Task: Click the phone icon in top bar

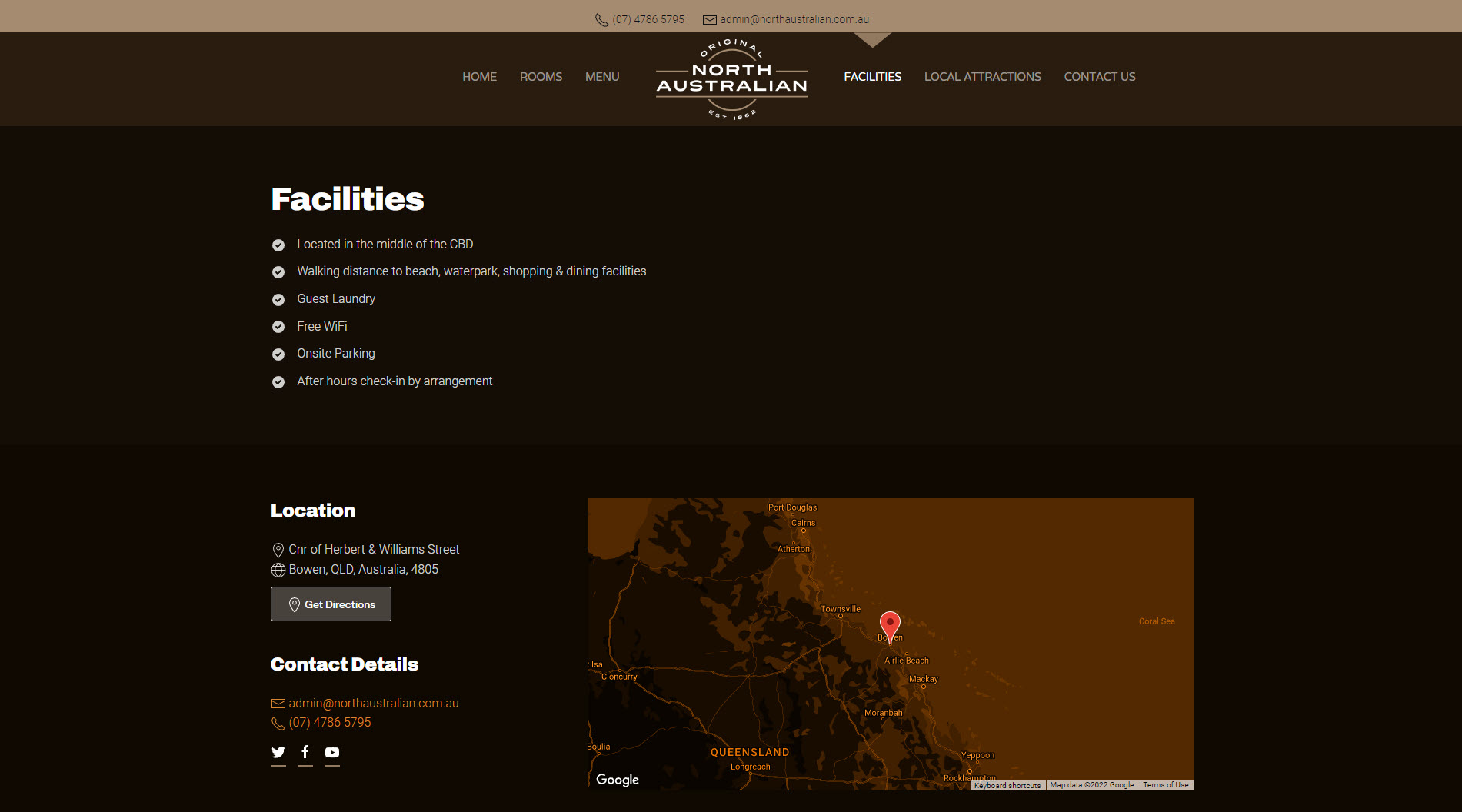Action: (602, 20)
